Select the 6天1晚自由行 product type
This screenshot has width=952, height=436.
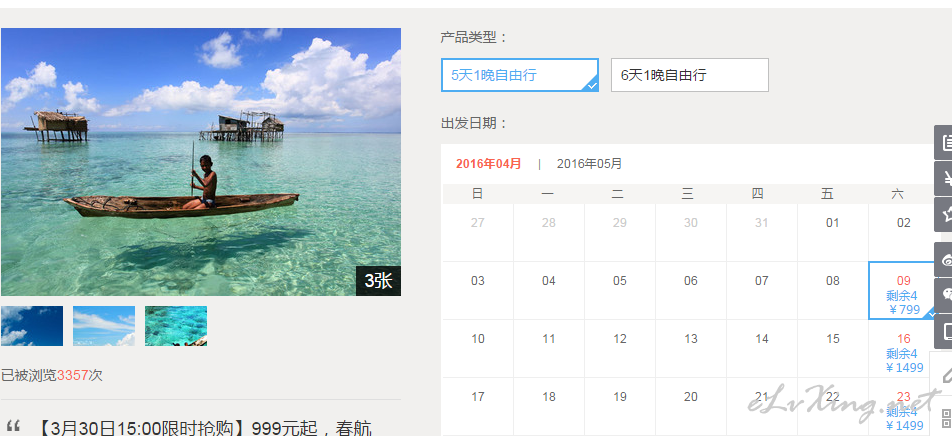[x=690, y=75]
